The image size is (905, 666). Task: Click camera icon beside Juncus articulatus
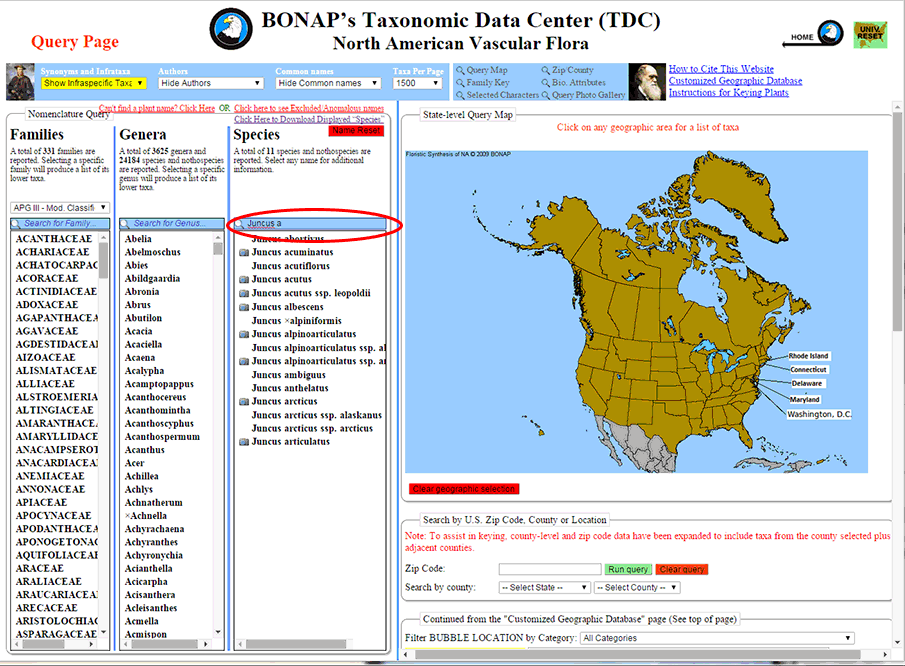[x=244, y=442]
